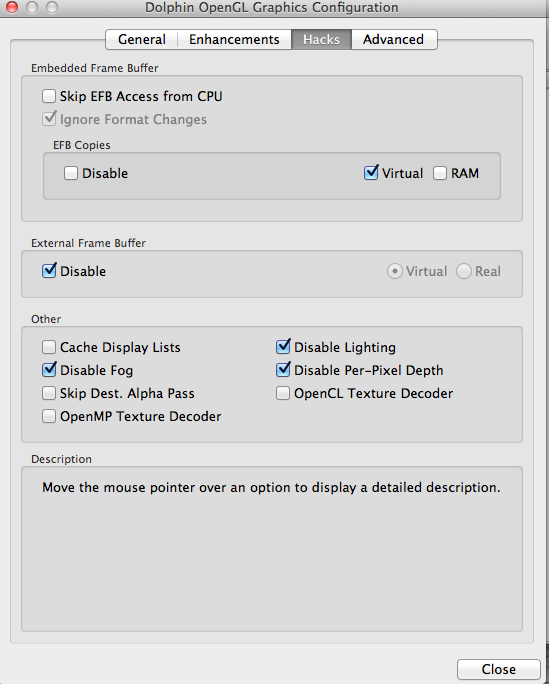This screenshot has width=549, height=684.
Task: Open the Enhancements tab
Action: tap(234, 40)
